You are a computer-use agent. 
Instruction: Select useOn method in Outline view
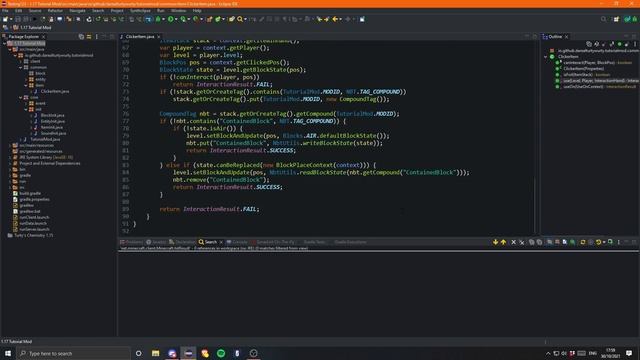tap(596, 87)
